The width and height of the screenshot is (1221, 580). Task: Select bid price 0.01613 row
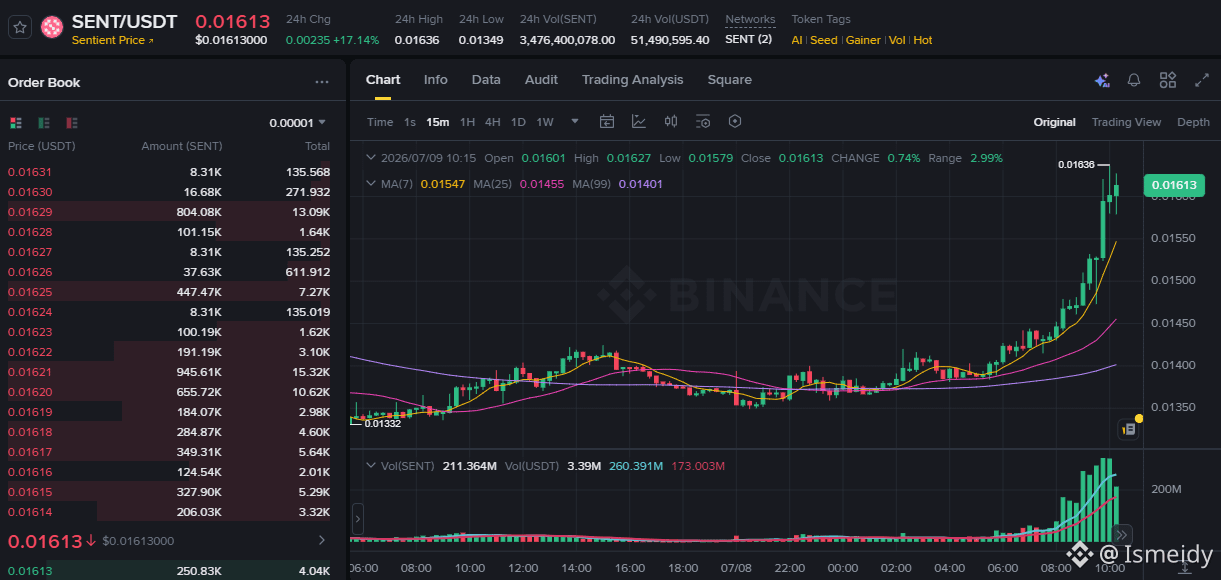click(x=169, y=571)
